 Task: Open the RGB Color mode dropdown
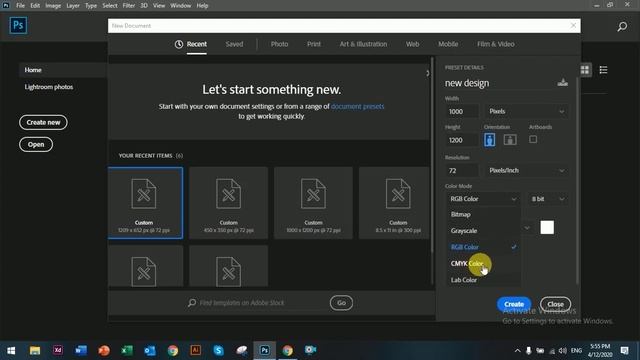483,199
